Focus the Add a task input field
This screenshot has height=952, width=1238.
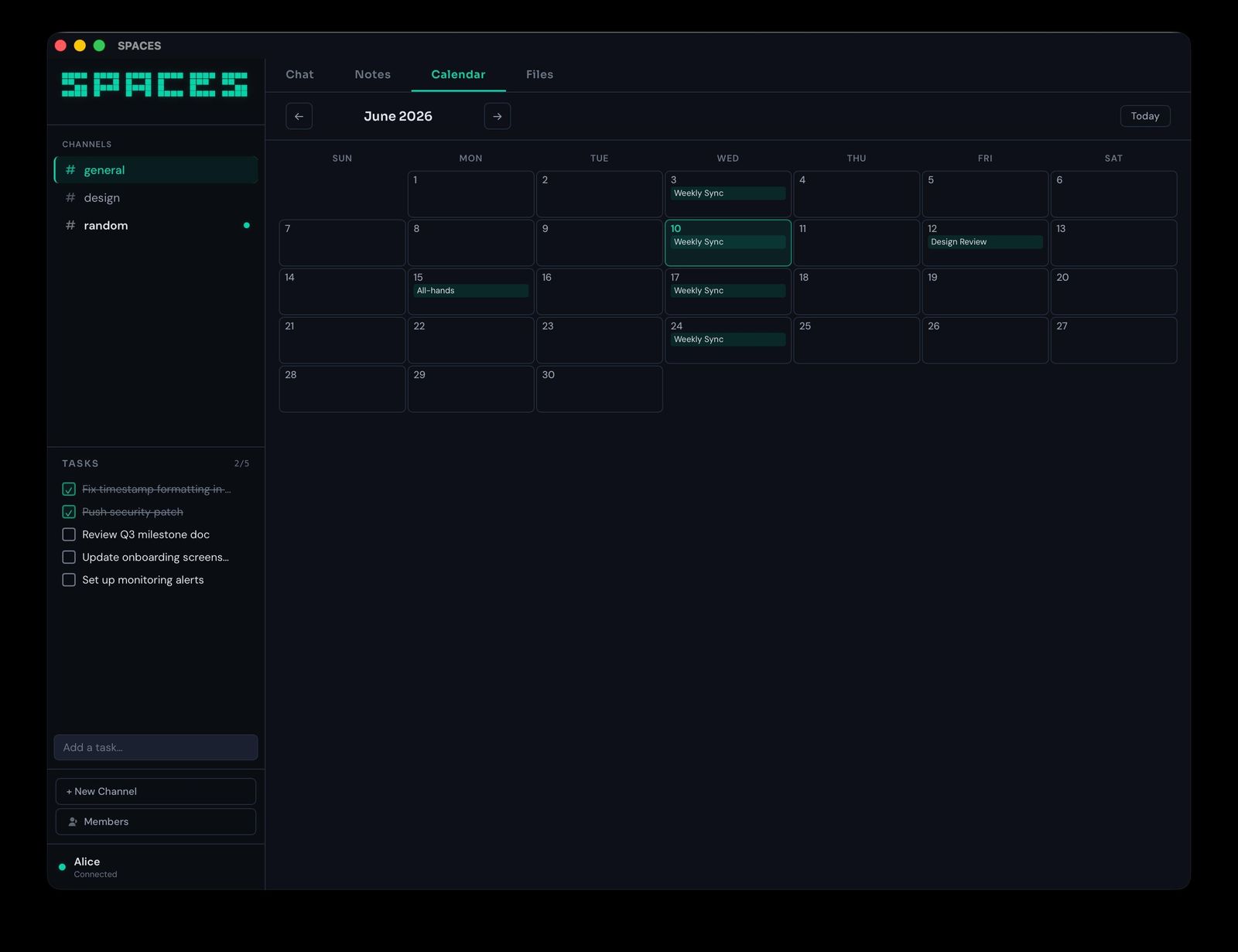[x=156, y=747]
